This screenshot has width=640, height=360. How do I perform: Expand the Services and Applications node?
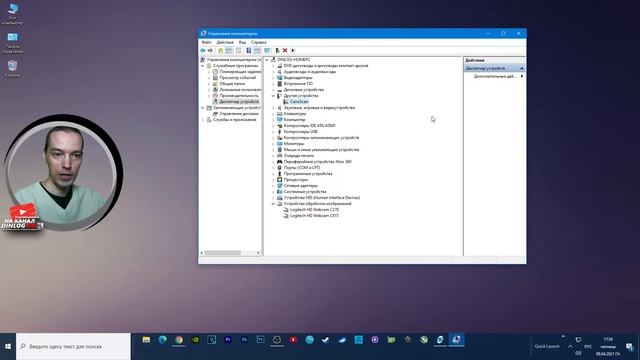203,120
